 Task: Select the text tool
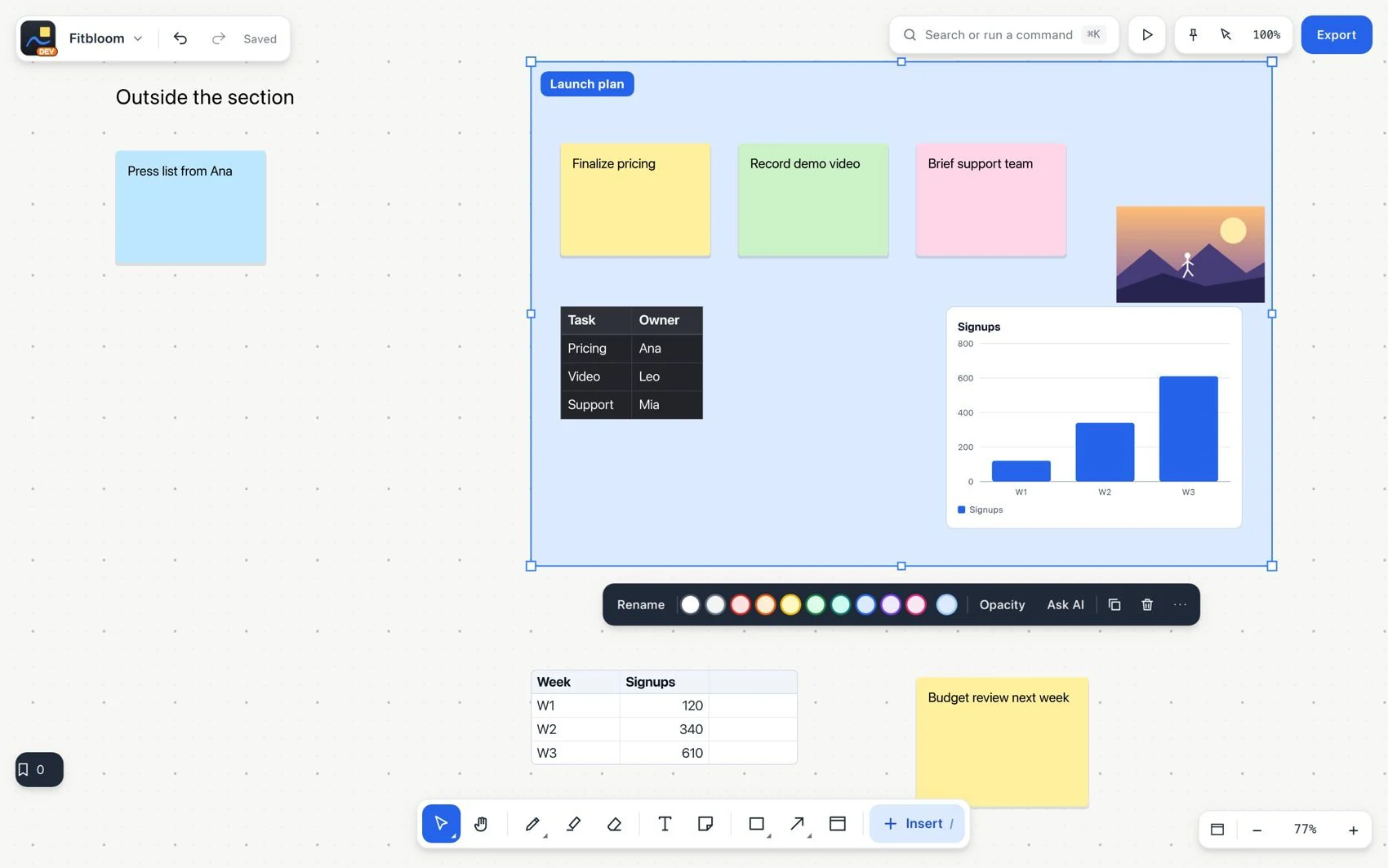point(665,824)
